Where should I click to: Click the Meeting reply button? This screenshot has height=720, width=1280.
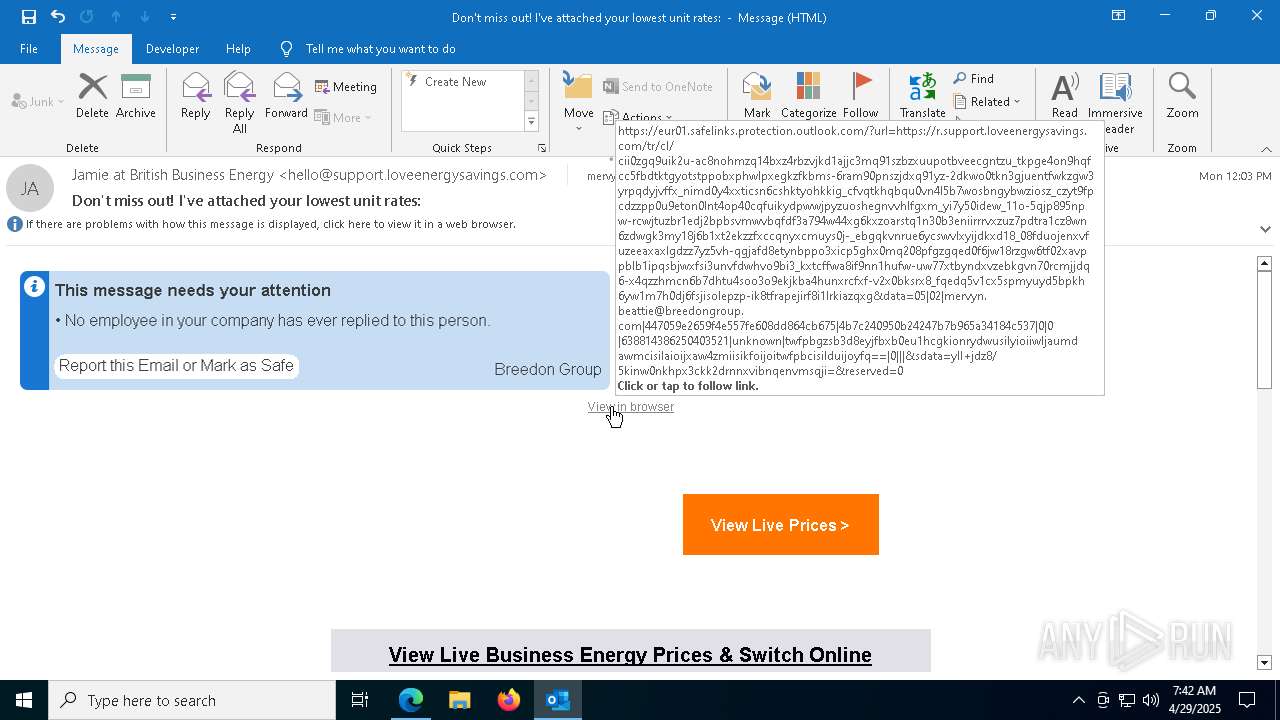[346, 87]
